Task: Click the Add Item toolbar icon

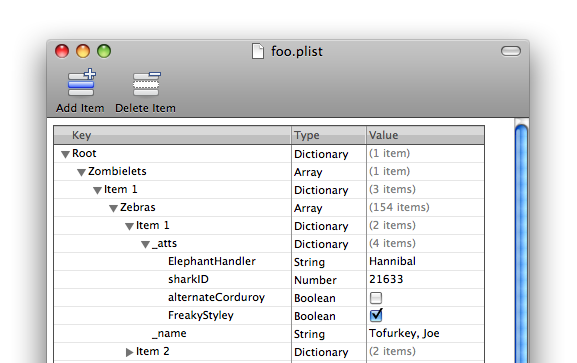Action: tap(81, 82)
